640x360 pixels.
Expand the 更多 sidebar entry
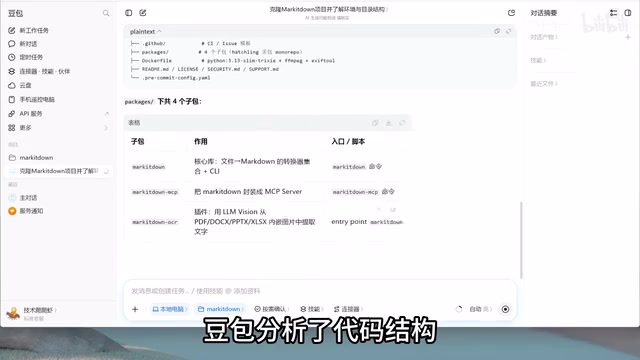tap(107, 128)
